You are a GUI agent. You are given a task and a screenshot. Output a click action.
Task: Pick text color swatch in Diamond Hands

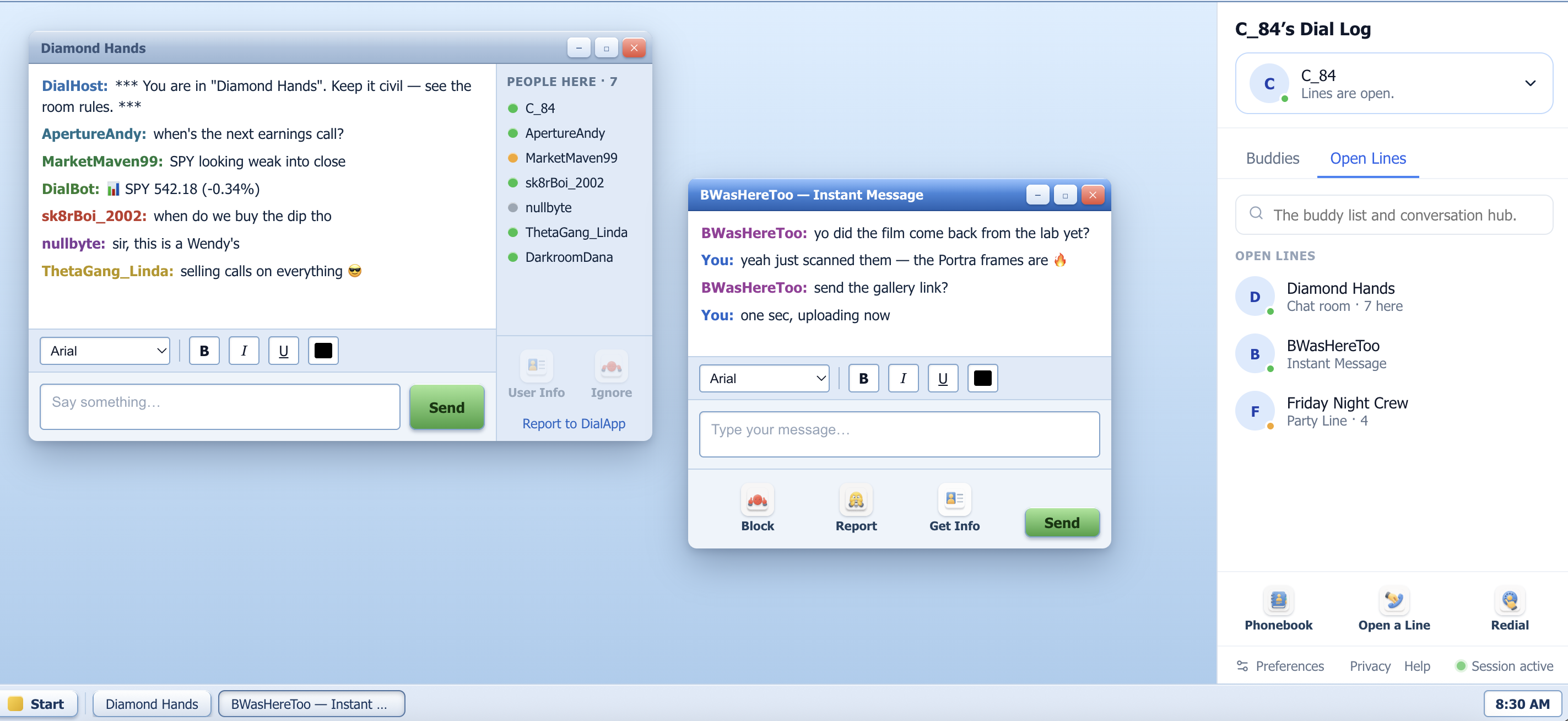(x=323, y=351)
